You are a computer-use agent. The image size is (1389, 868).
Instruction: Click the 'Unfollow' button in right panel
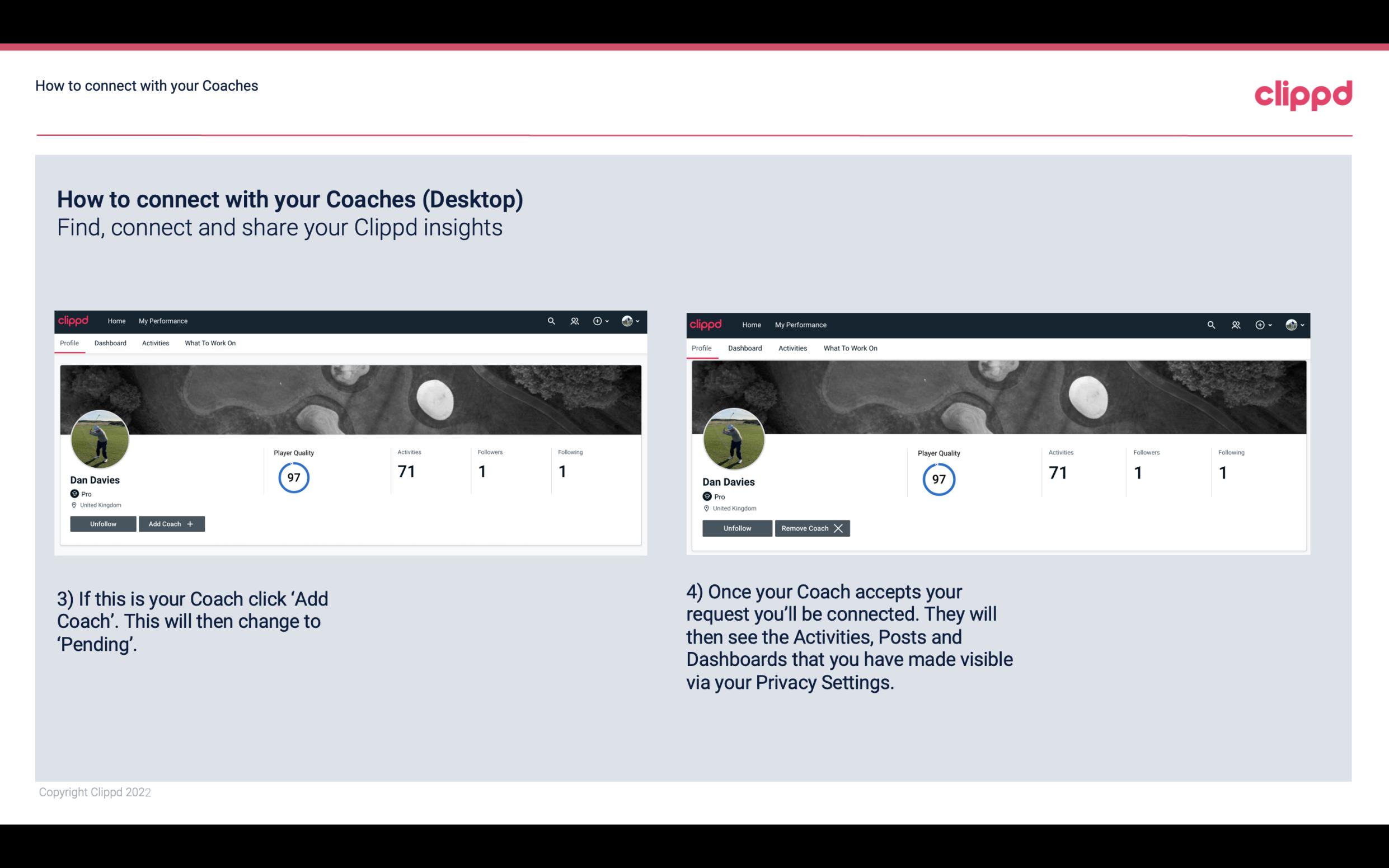738,528
